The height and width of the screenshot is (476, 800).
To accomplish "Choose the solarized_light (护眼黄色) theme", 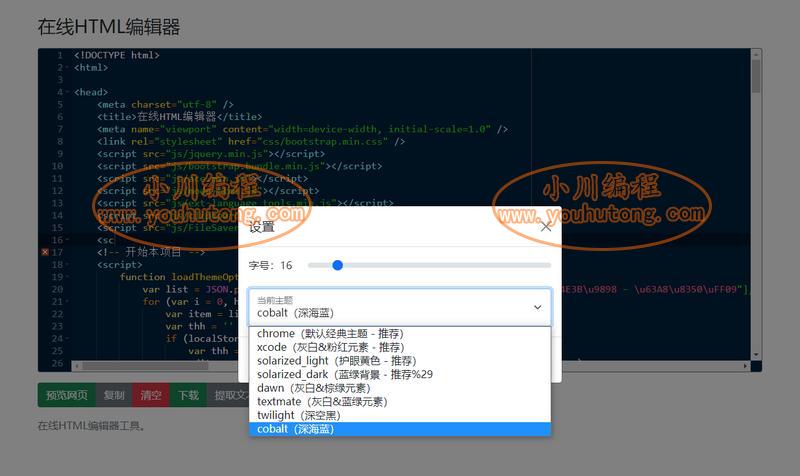I will pos(399,361).
